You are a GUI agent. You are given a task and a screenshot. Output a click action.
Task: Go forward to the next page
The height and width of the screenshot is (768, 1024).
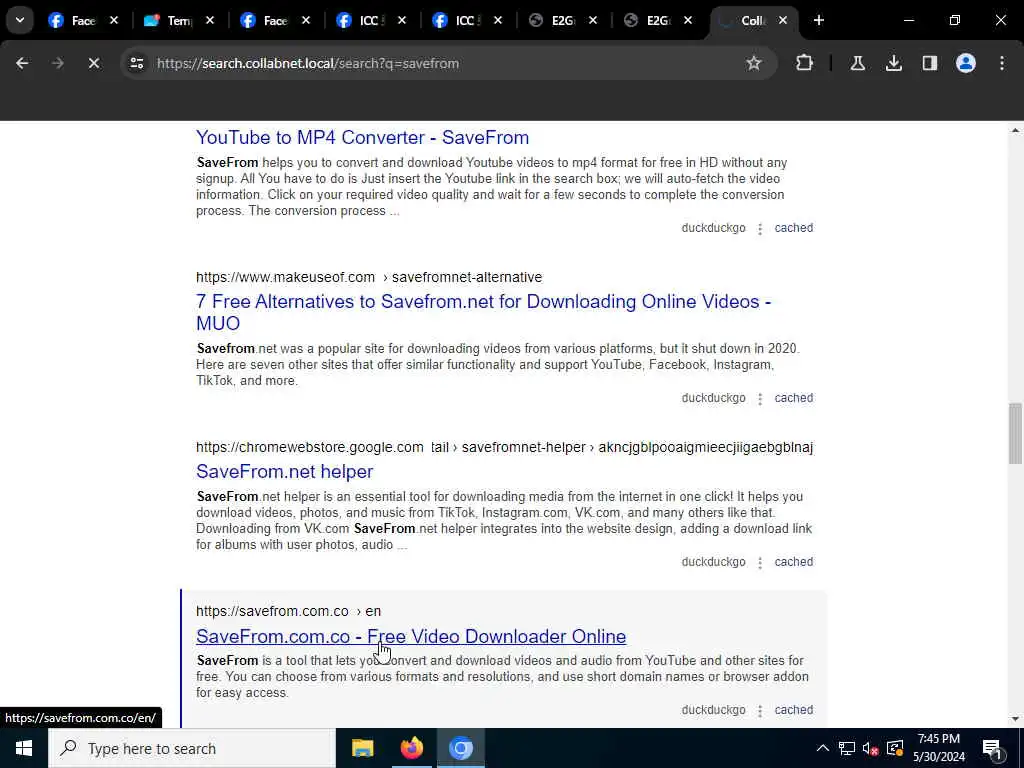click(x=58, y=63)
